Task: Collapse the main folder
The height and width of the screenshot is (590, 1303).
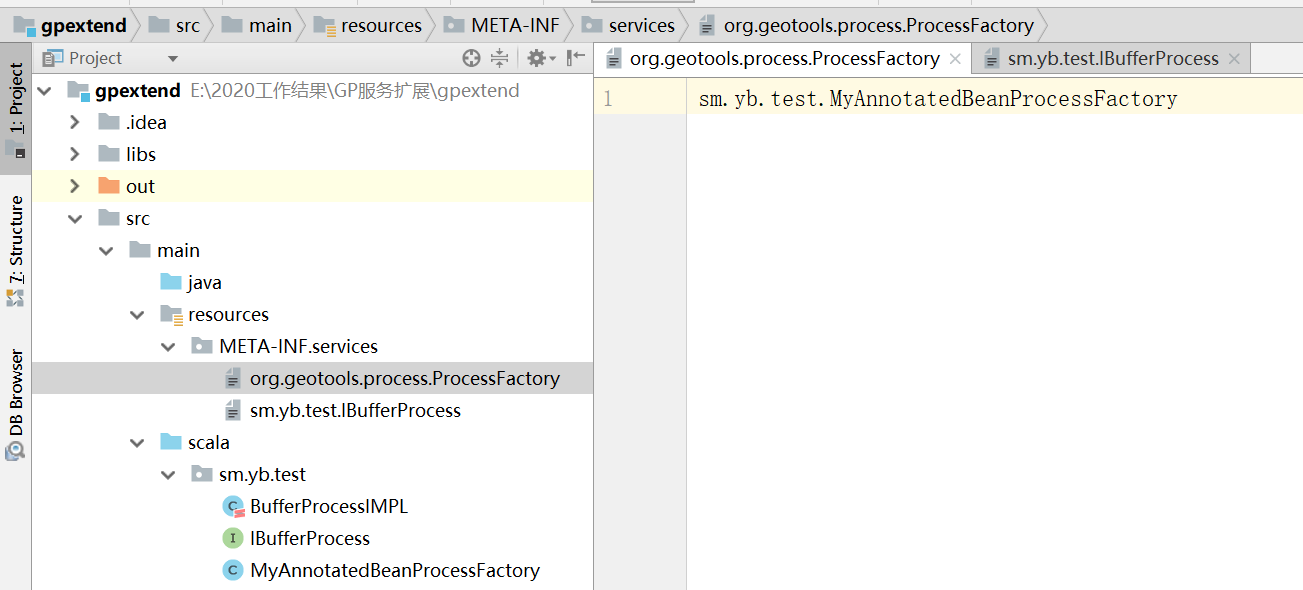Action: click(x=107, y=251)
